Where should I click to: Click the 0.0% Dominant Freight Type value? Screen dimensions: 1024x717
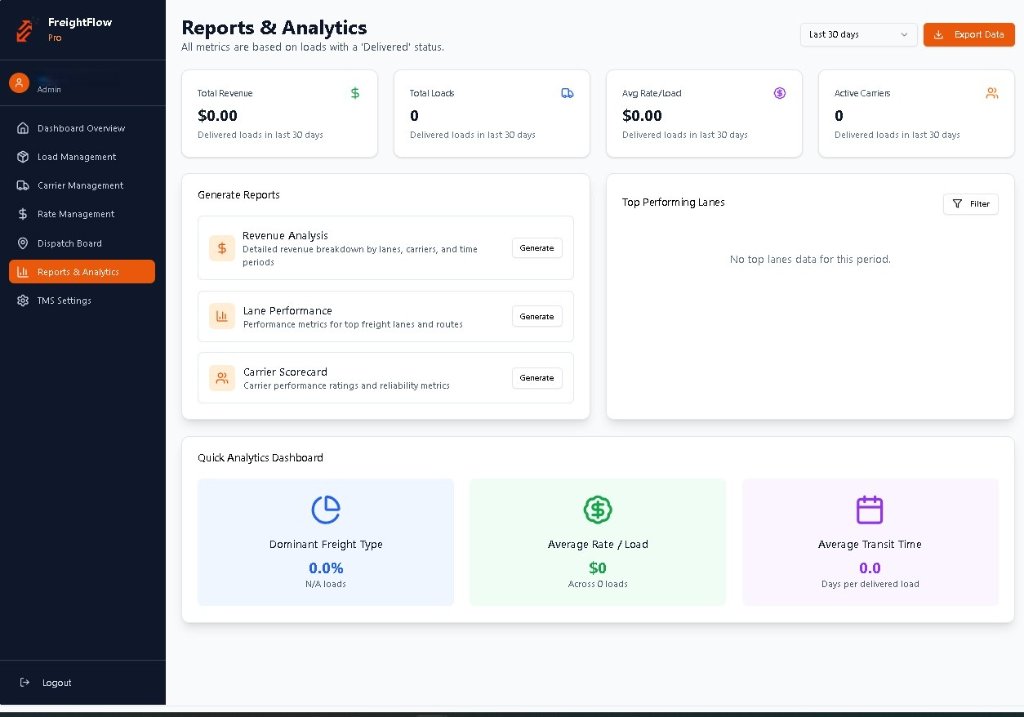326,567
